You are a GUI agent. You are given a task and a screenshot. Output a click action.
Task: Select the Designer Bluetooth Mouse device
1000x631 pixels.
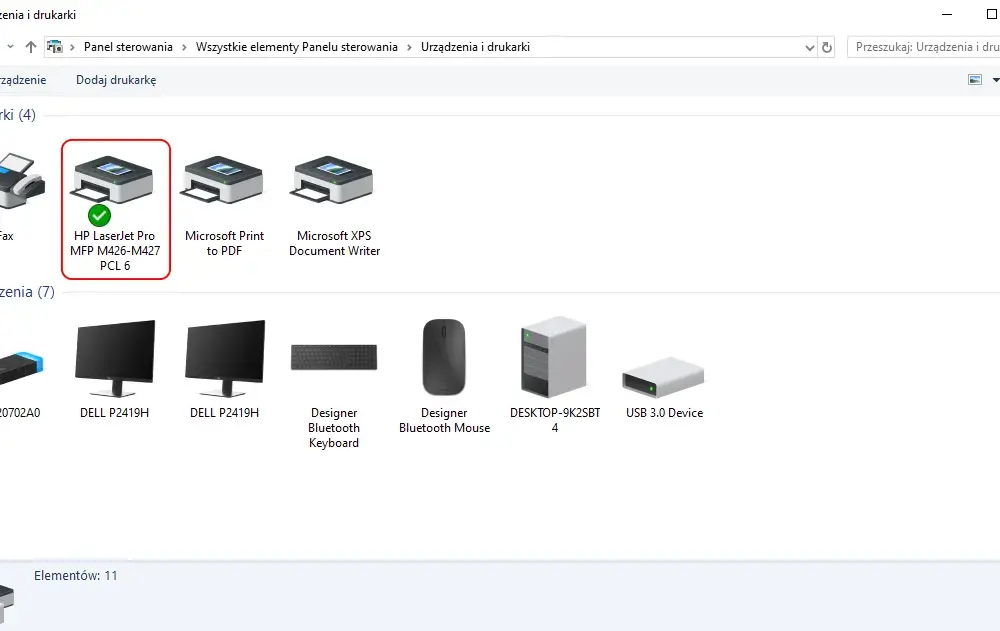click(x=445, y=376)
